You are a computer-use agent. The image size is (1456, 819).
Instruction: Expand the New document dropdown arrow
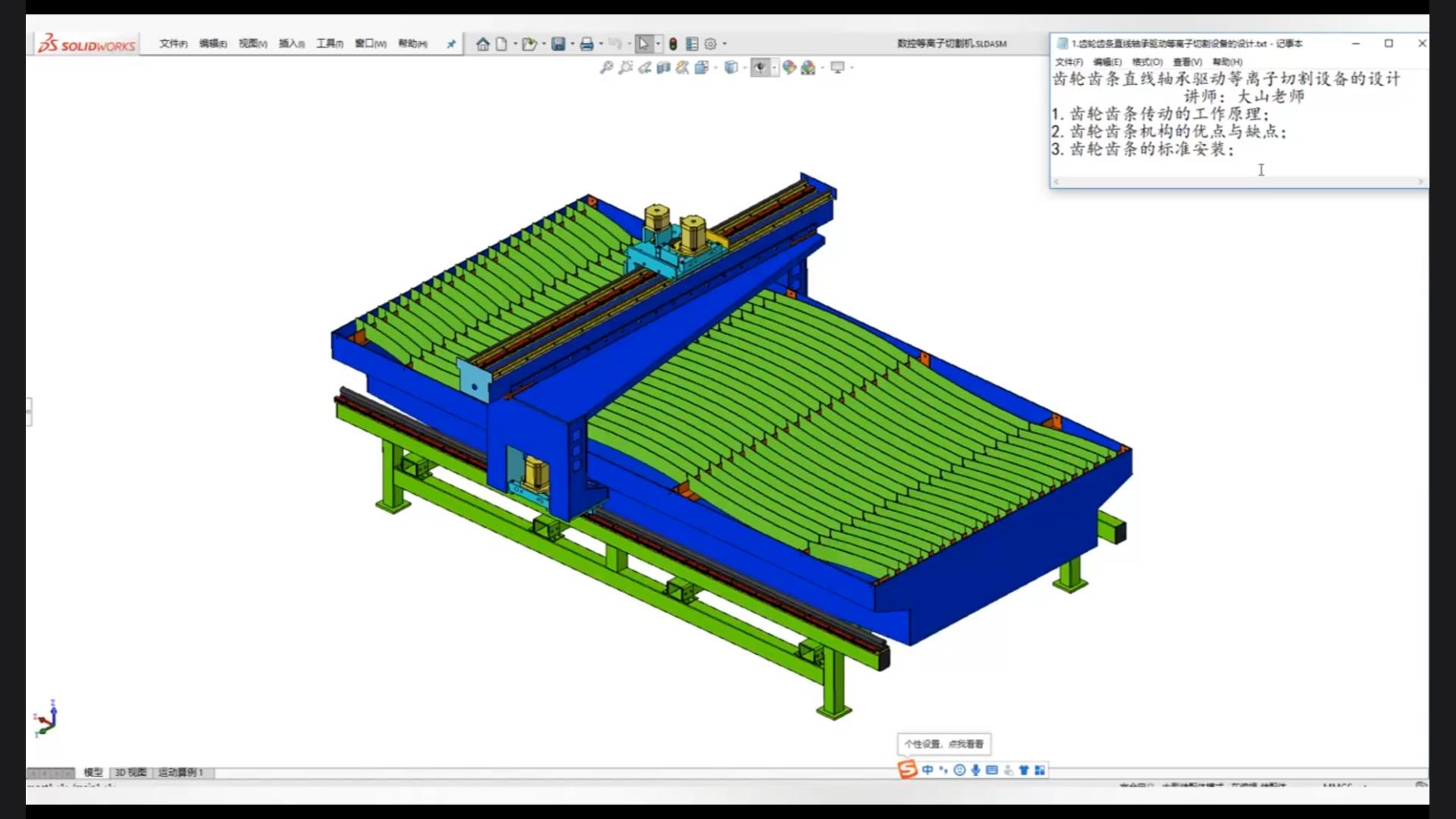tap(516, 44)
